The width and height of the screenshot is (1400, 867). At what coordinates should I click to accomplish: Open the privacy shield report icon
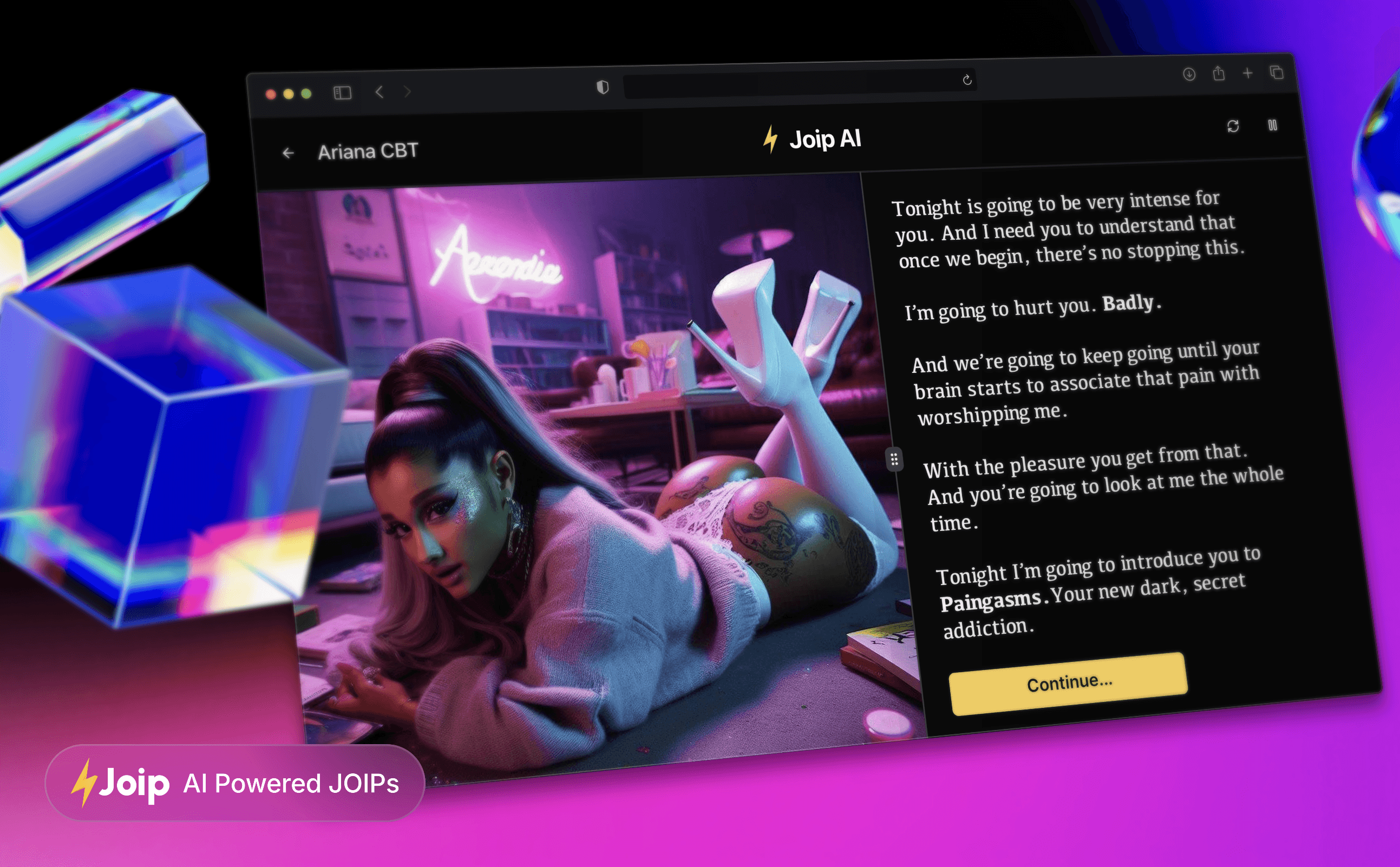[602, 87]
